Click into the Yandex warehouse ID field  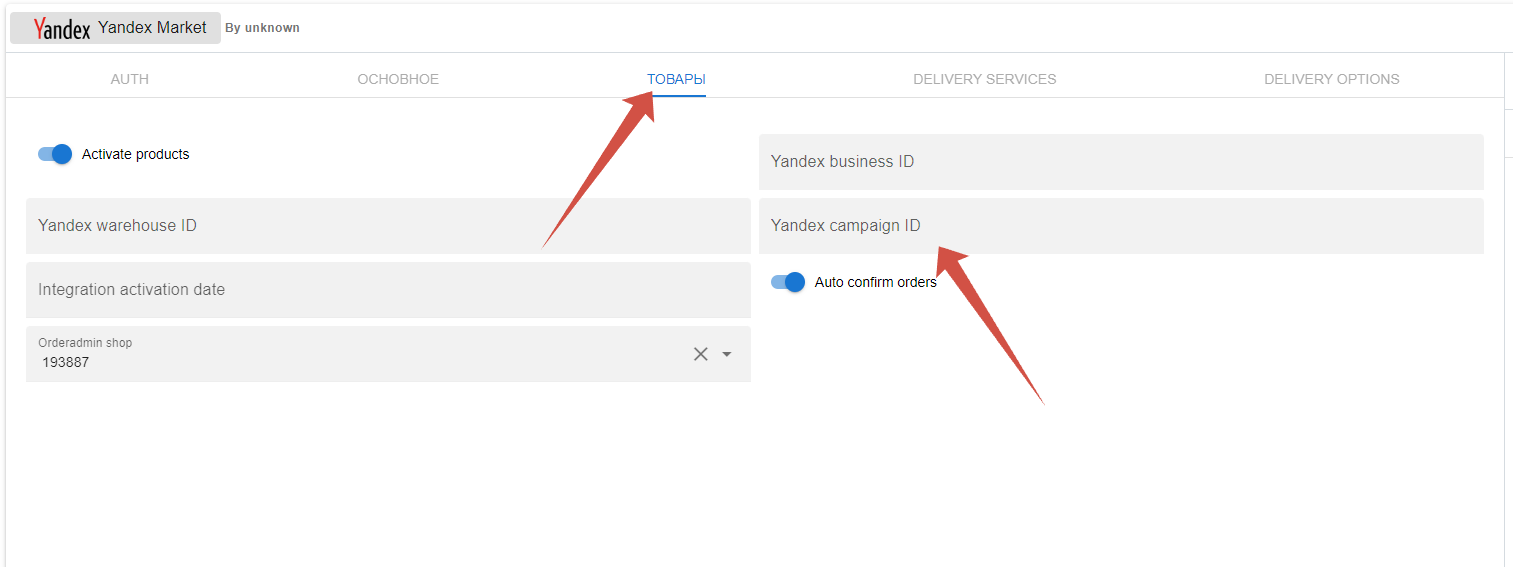click(x=388, y=226)
